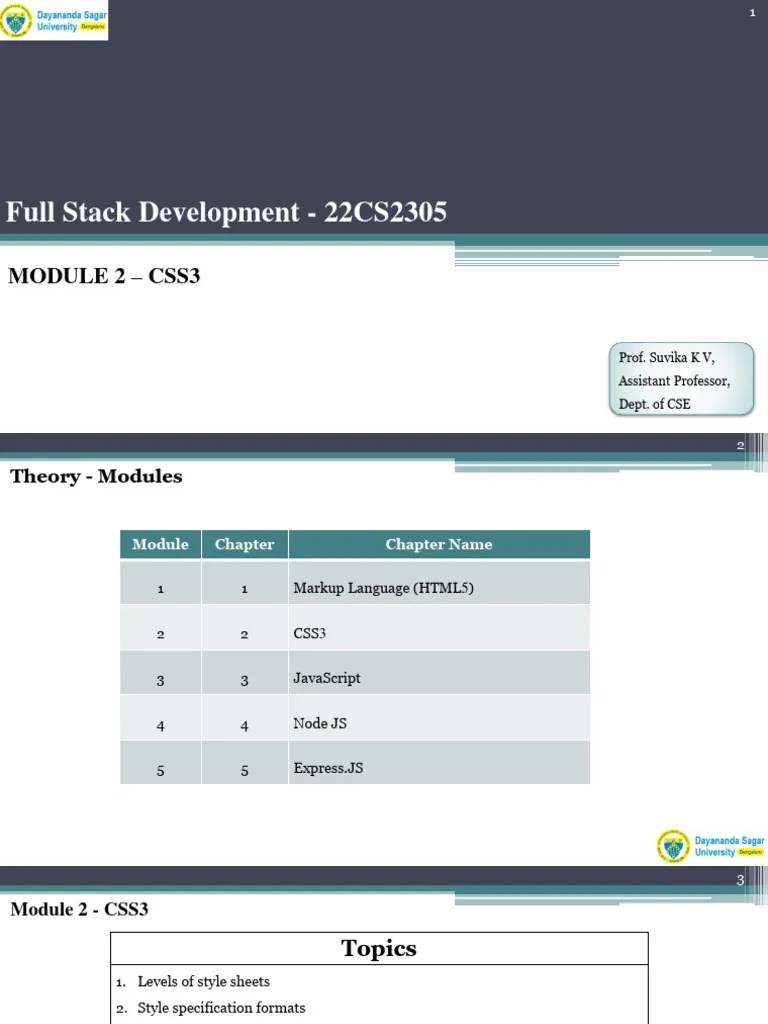
Task: Click chapter number cell in the Markup Language row
Action: click(x=245, y=583)
